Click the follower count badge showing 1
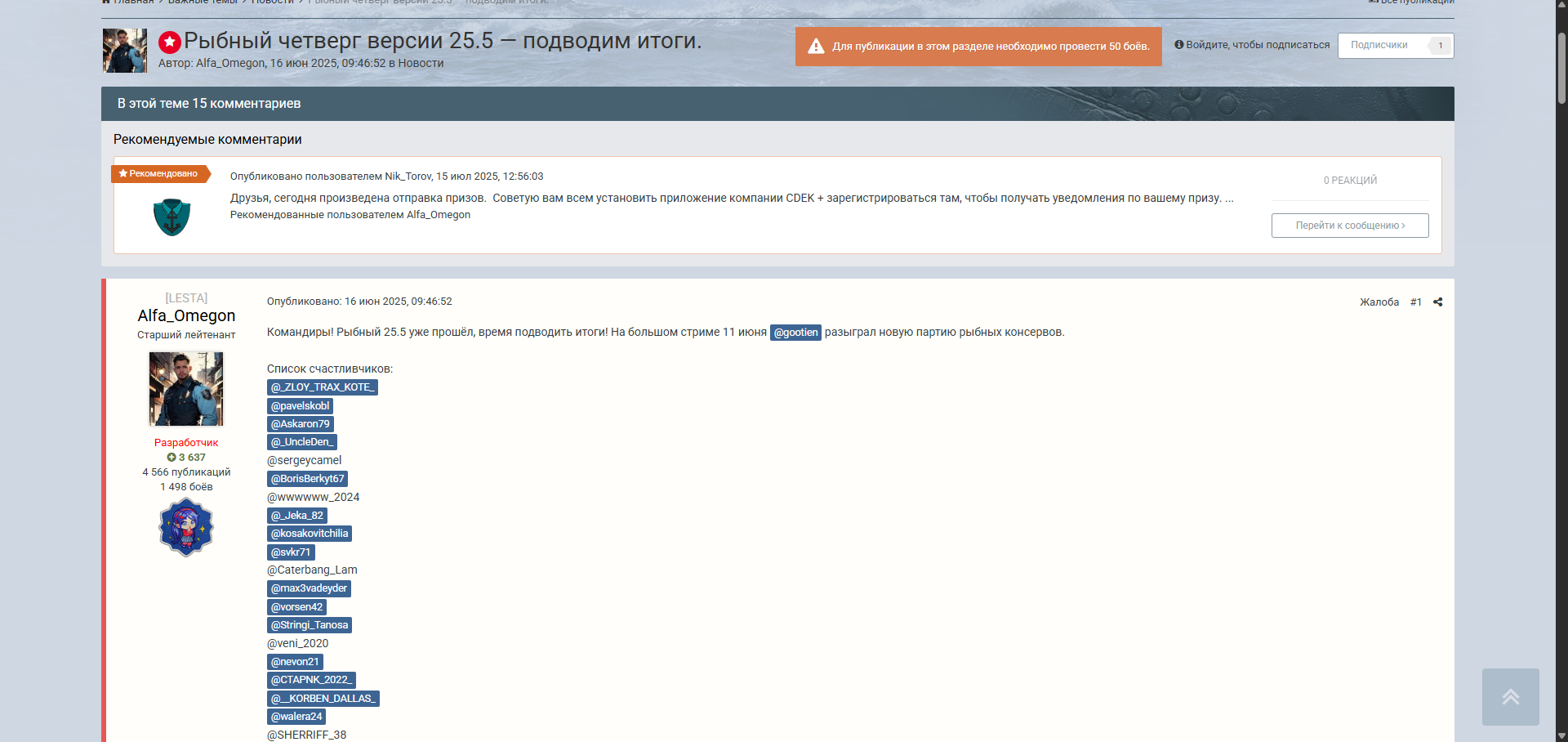1568x742 pixels. (1440, 46)
